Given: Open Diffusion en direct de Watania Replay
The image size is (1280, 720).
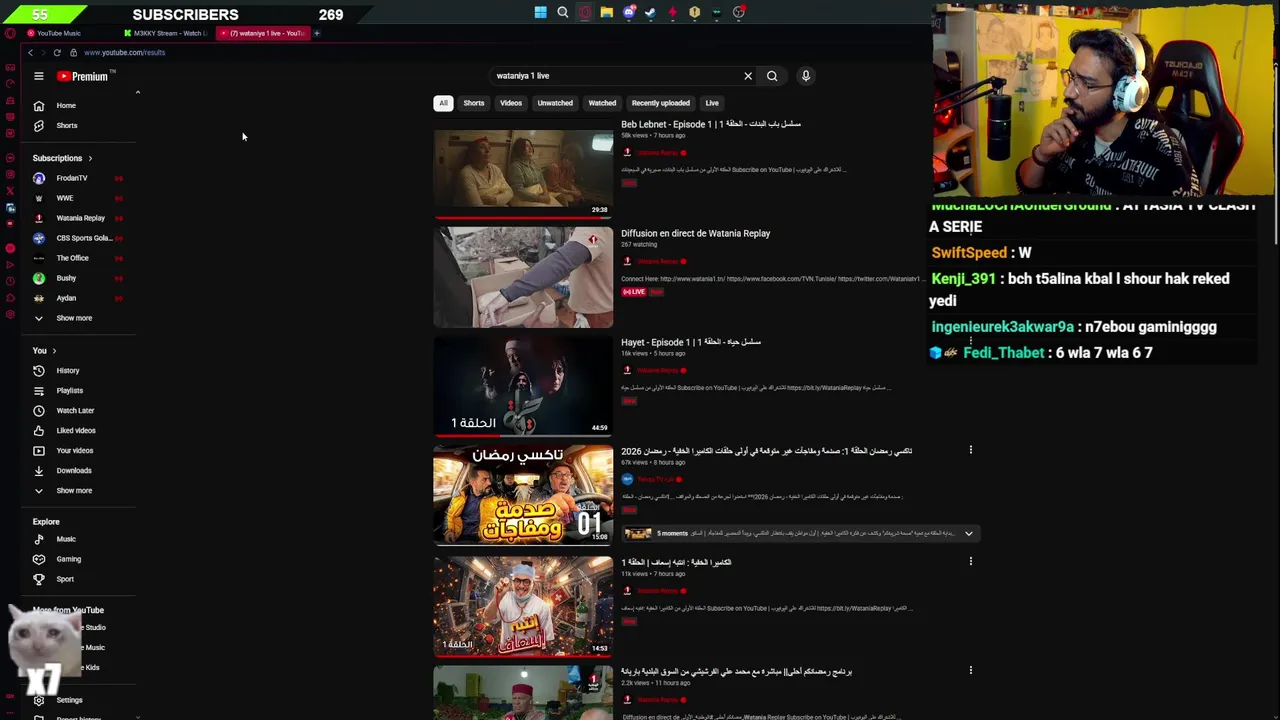Looking at the screenshot, I should click(695, 233).
